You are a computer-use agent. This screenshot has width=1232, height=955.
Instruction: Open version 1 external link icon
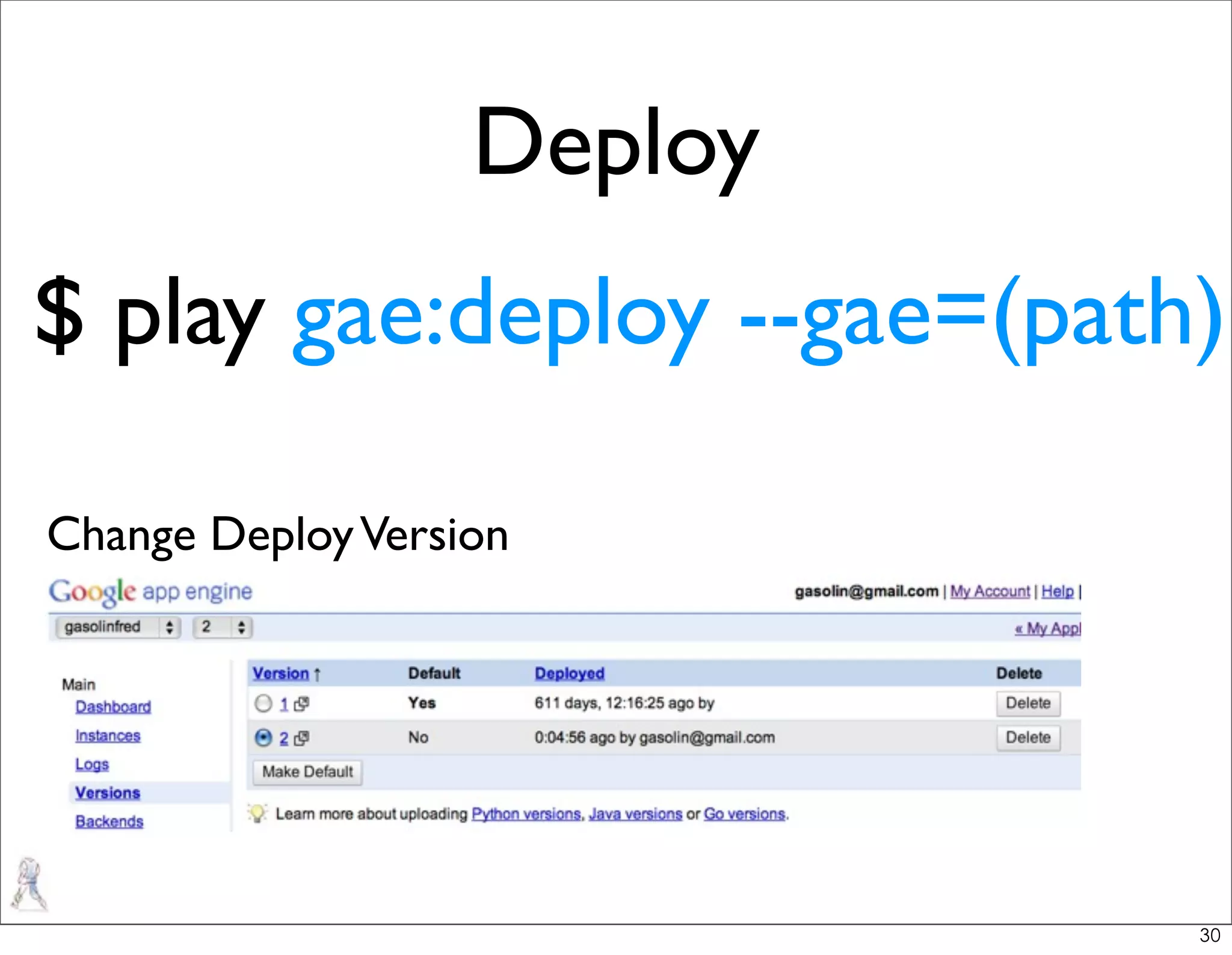pyautogui.click(x=301, y=703)
